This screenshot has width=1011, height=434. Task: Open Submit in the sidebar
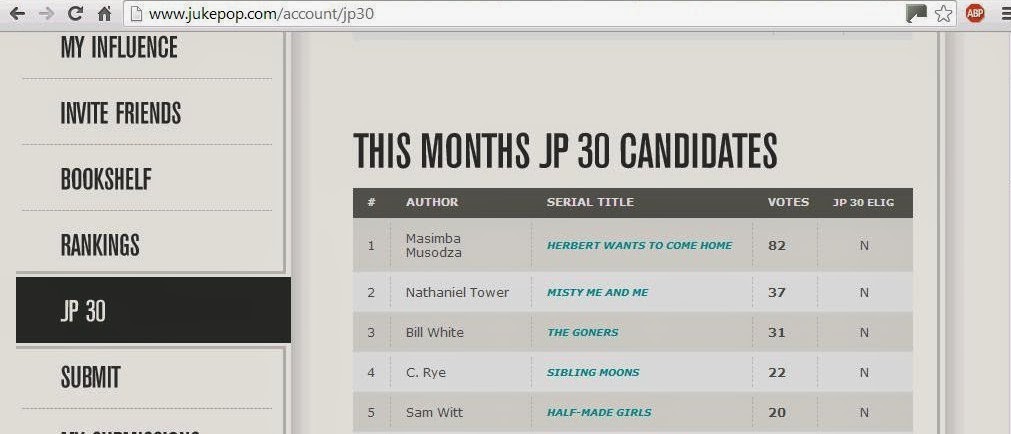pos(90,377)
